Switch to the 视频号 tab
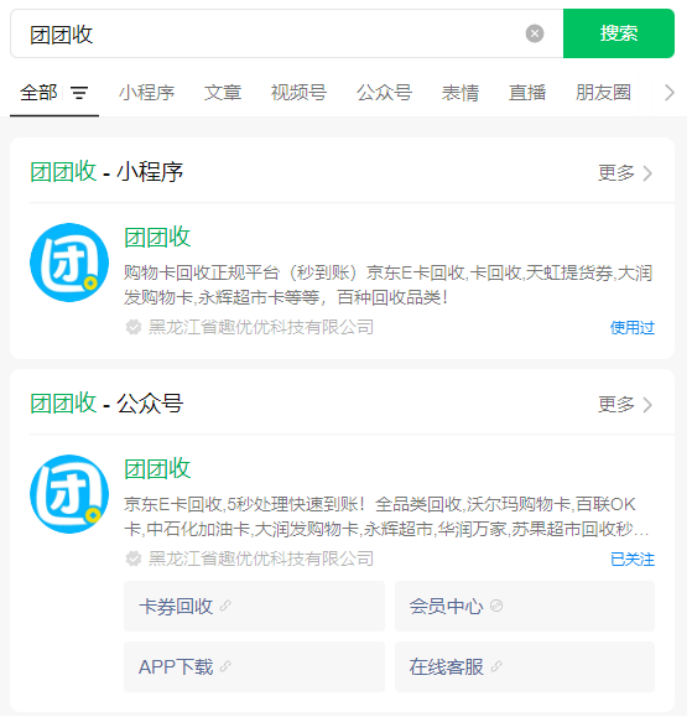Screen dimensions: 692x717 [299, 92]
